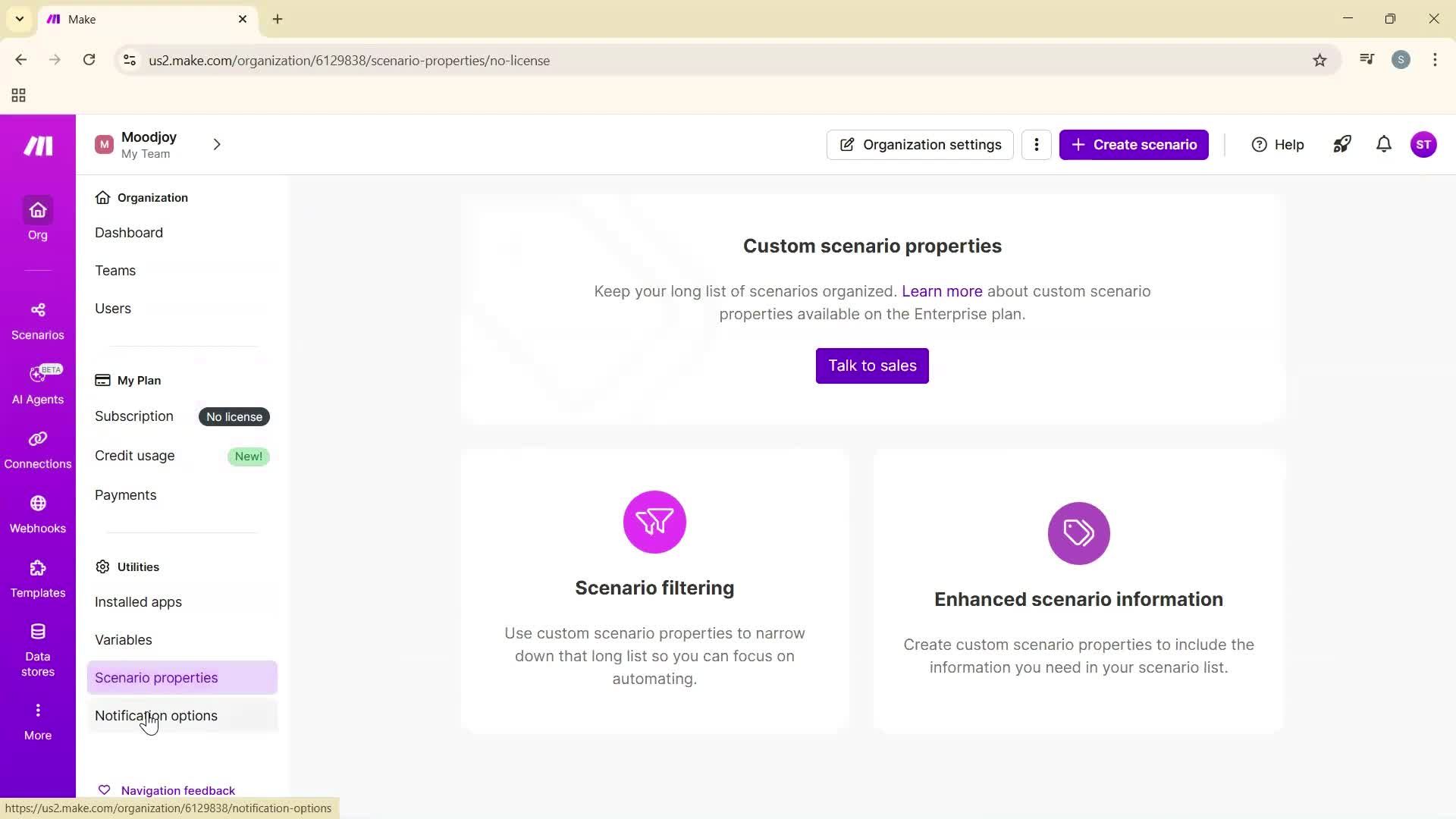Open the three-dot menu beside Organization settings
Screen dimensions: 1456x819
pyautogui.click(x=1037, y=144)
